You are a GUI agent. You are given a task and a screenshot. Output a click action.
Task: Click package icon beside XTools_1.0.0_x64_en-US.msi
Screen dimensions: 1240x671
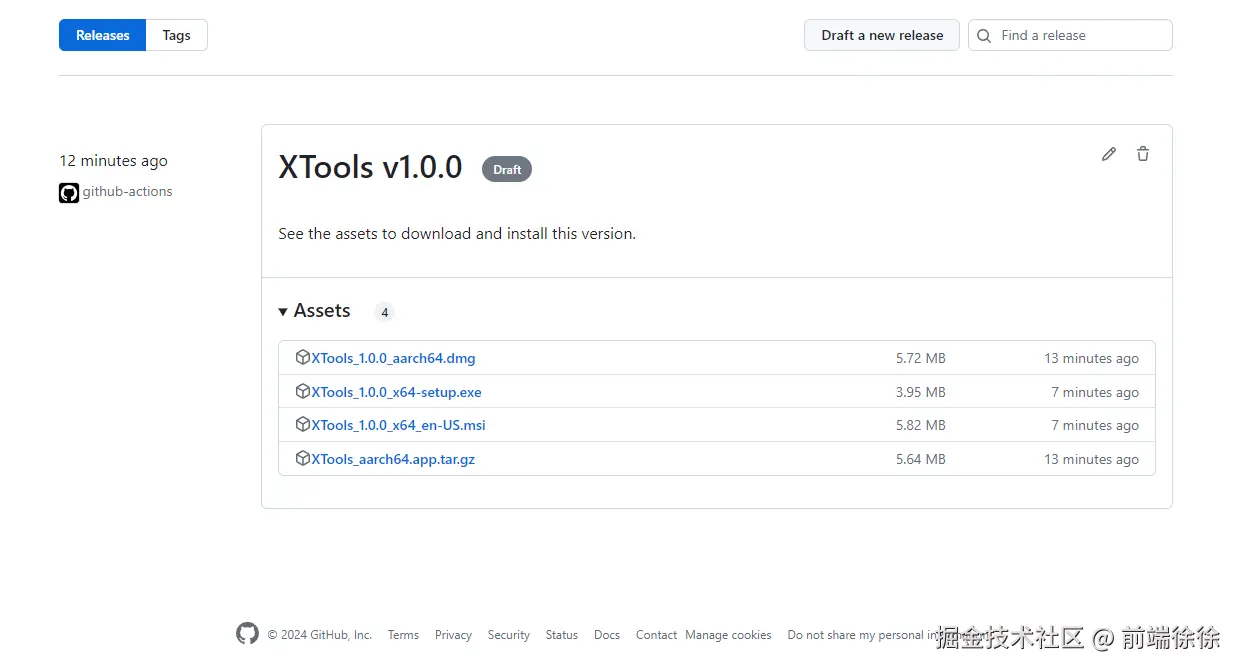[x=303, y=424]
